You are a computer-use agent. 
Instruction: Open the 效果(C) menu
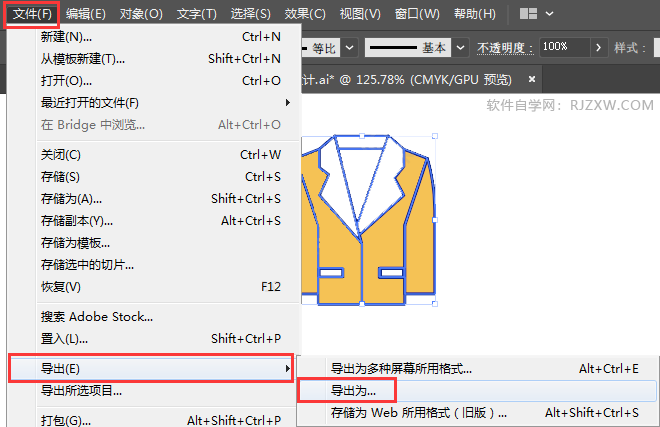[305, 14]
